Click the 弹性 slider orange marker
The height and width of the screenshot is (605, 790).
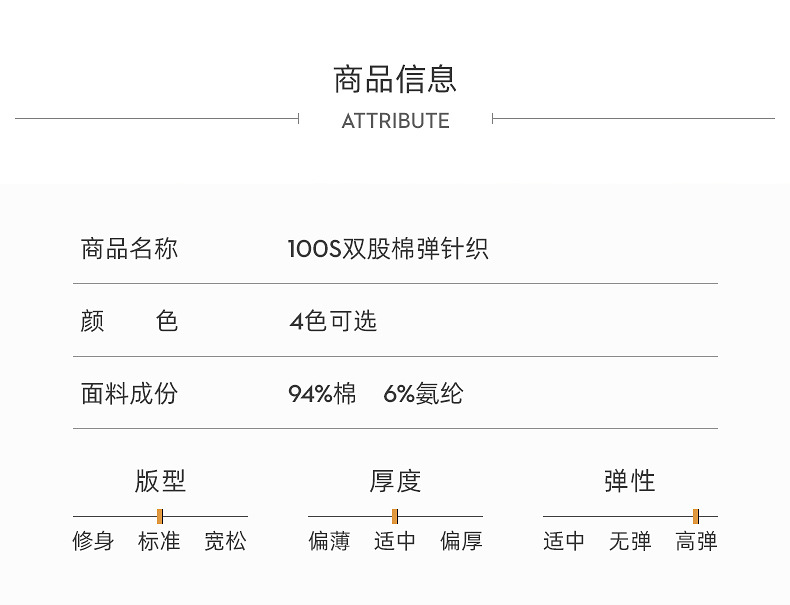click(696, 516)
